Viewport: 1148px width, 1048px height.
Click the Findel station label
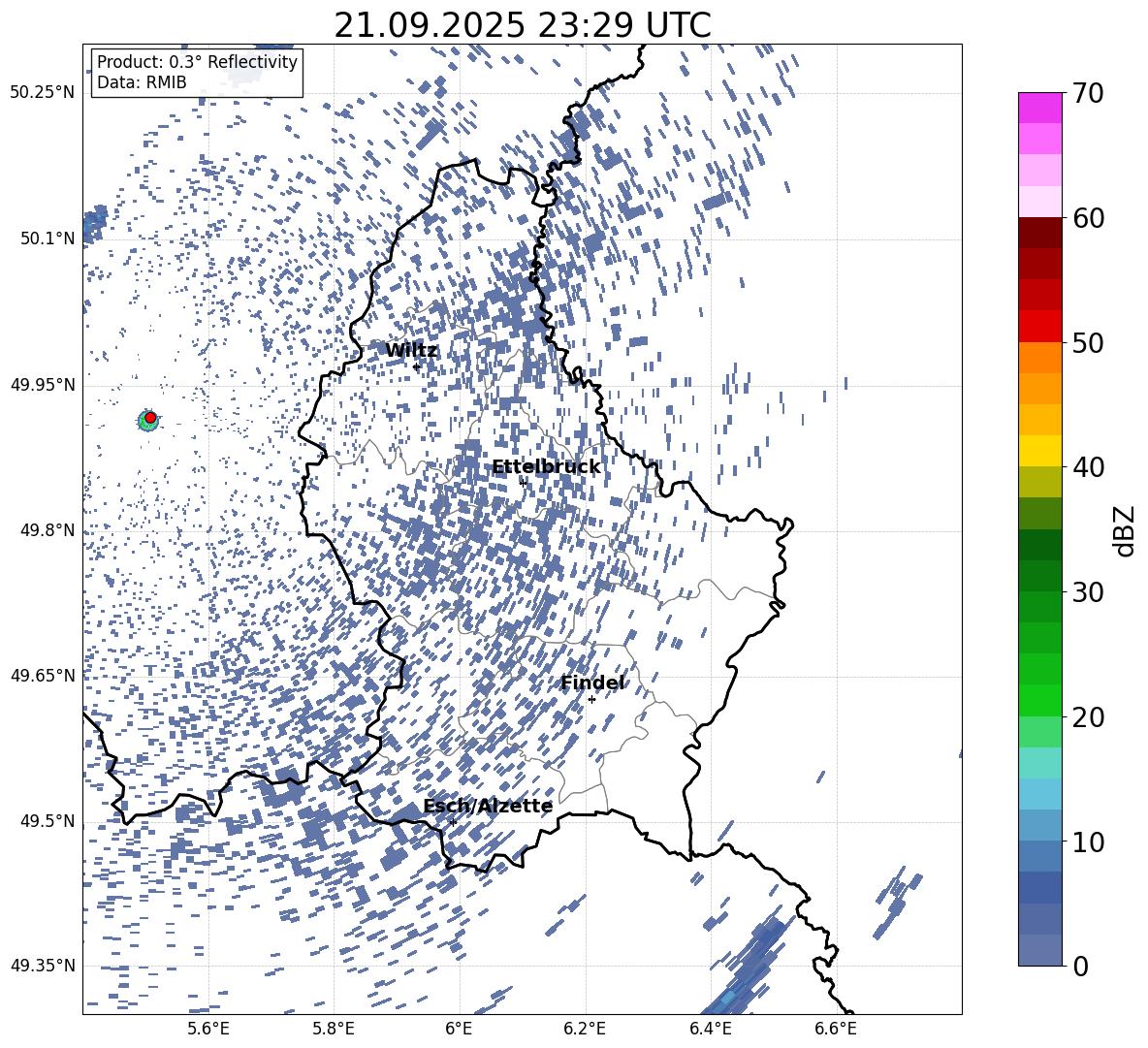point(592,683)
